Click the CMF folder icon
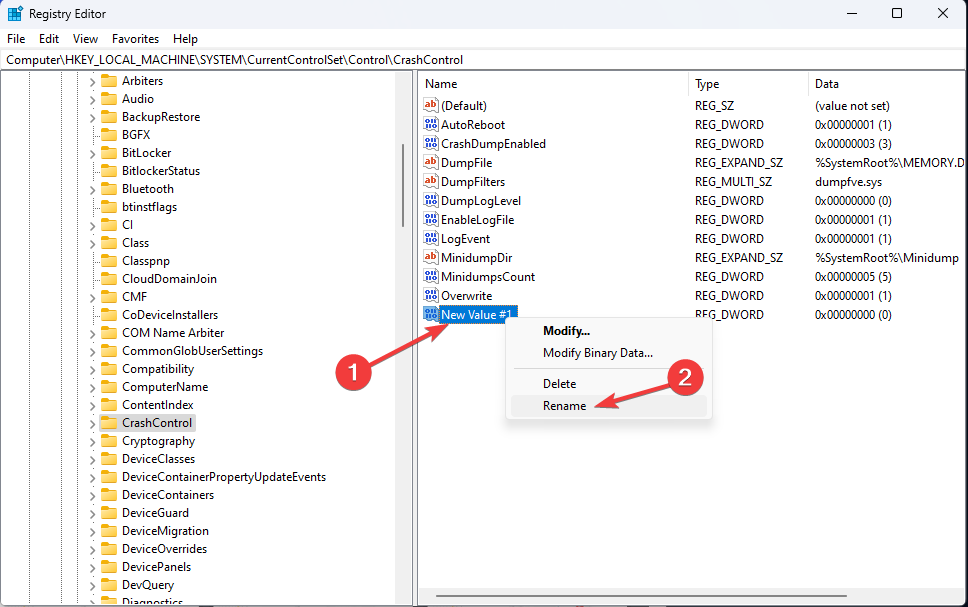Screen dimensions: 968x607 click(x=109, y=297)
